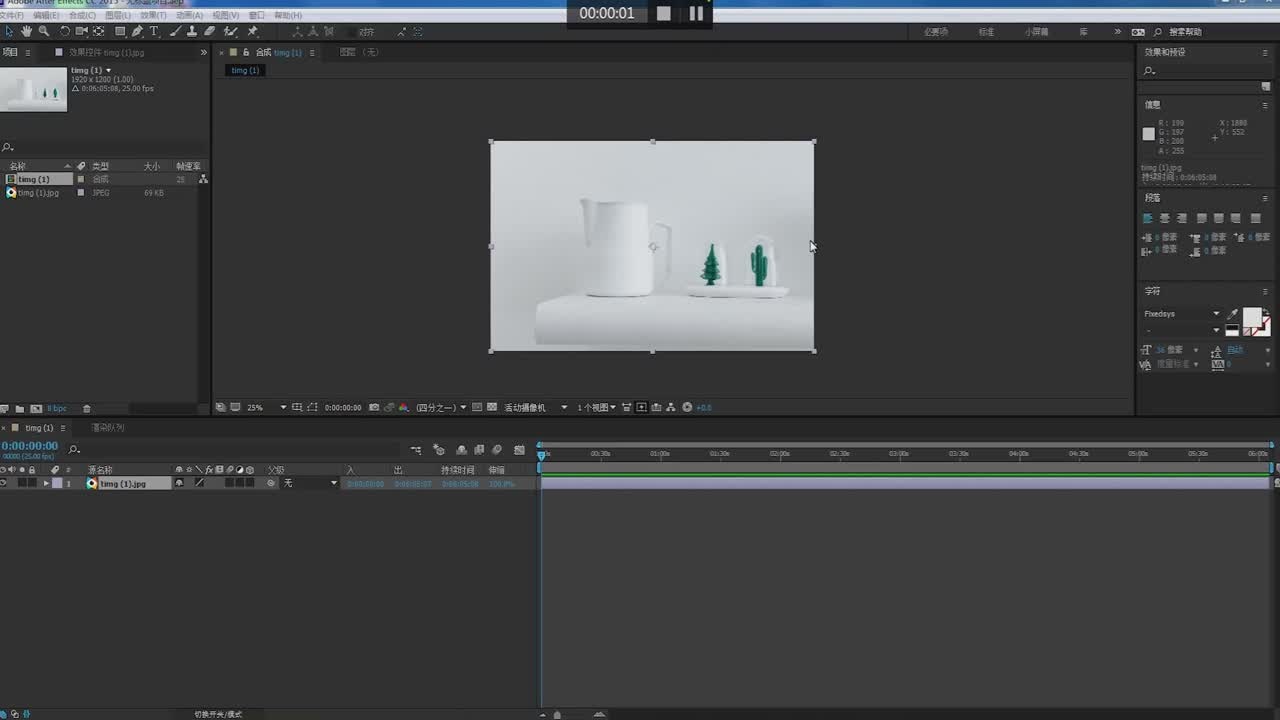Image resolution: width=1280 pixels, height=720 pixels.
Task: Select the Unified Camera tool
Action: click(82, 32)
